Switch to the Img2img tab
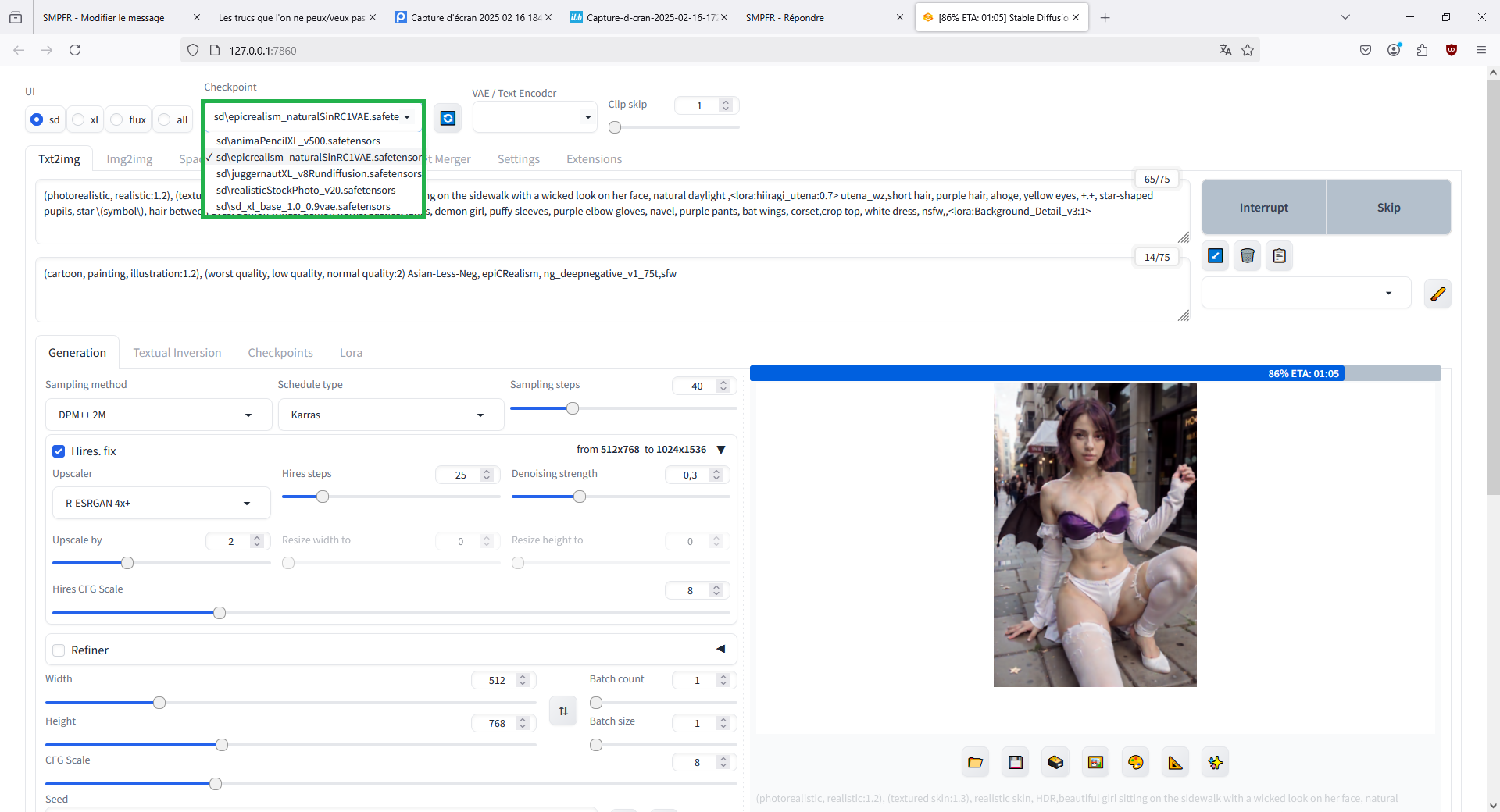Viewport: 1500px width, 812px height. pos(130,159)
